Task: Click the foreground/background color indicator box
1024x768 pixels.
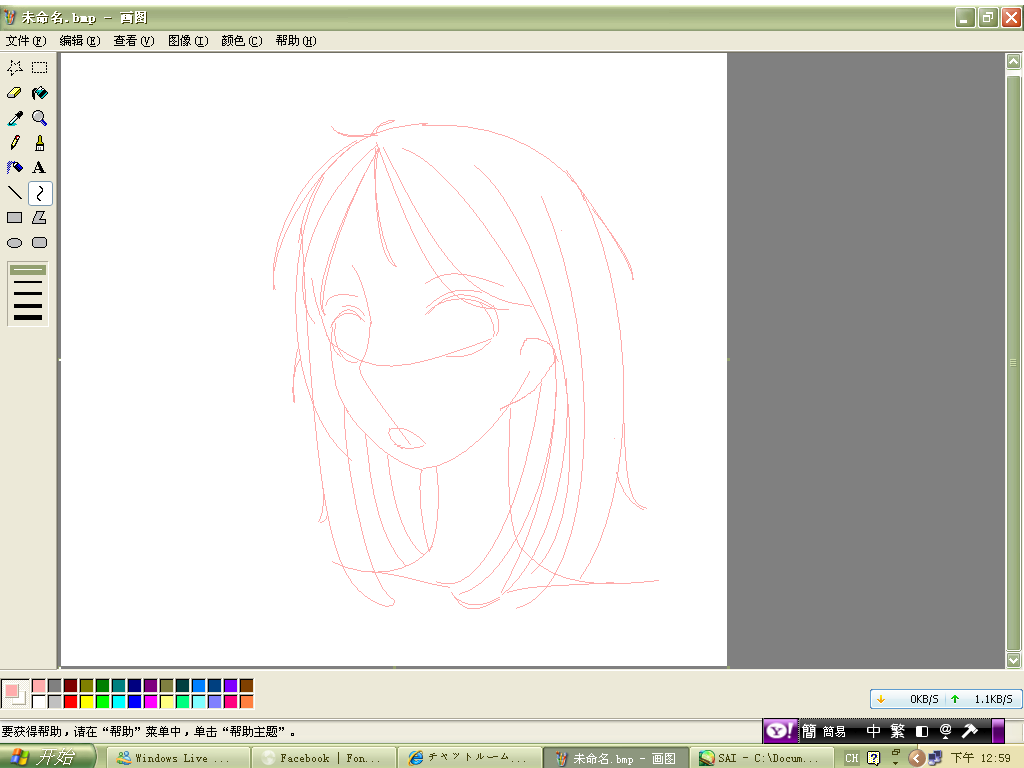Action: click(15, 694)
